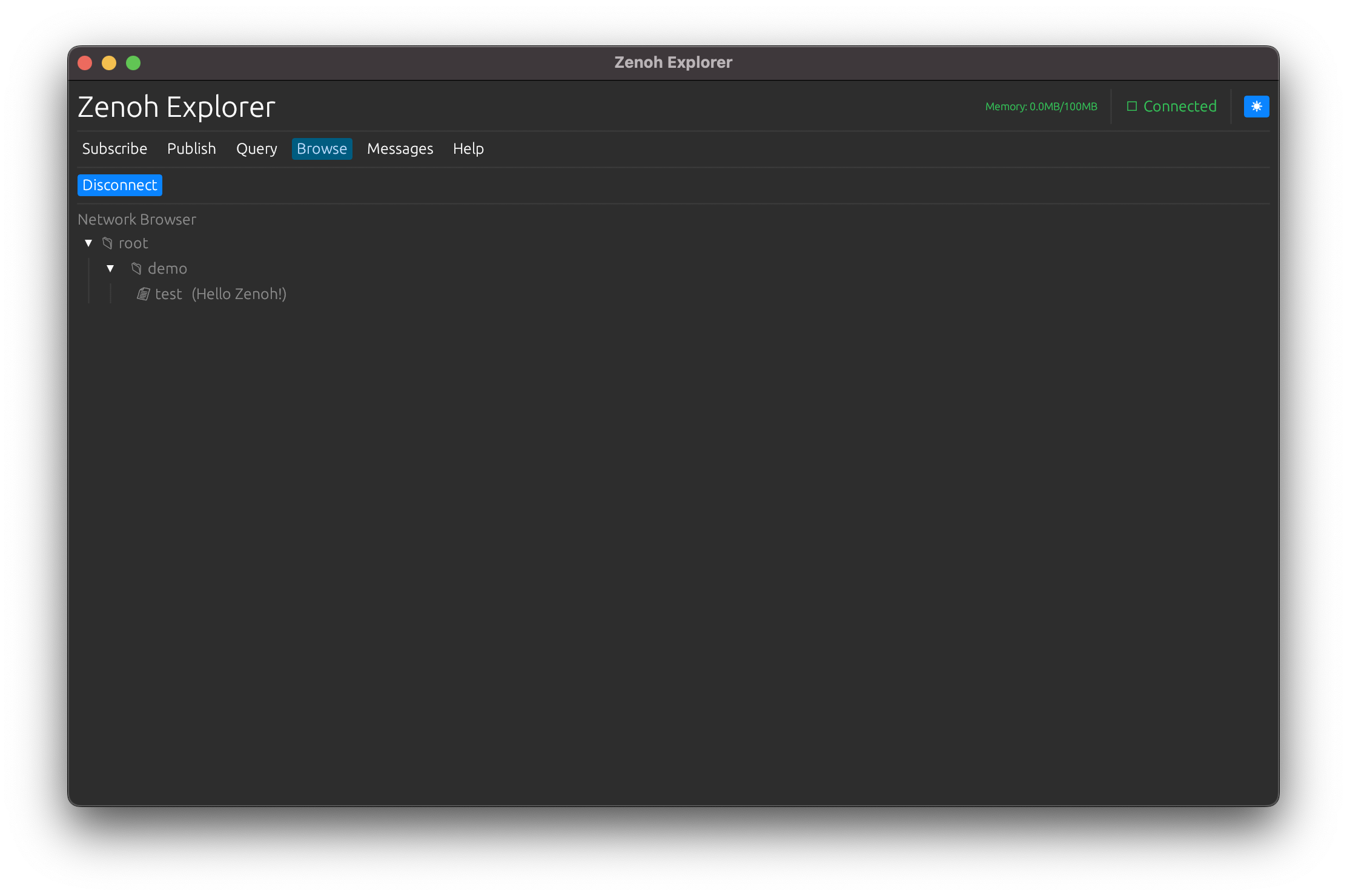
Task: Show the Help tab
Action: [468, 149]
